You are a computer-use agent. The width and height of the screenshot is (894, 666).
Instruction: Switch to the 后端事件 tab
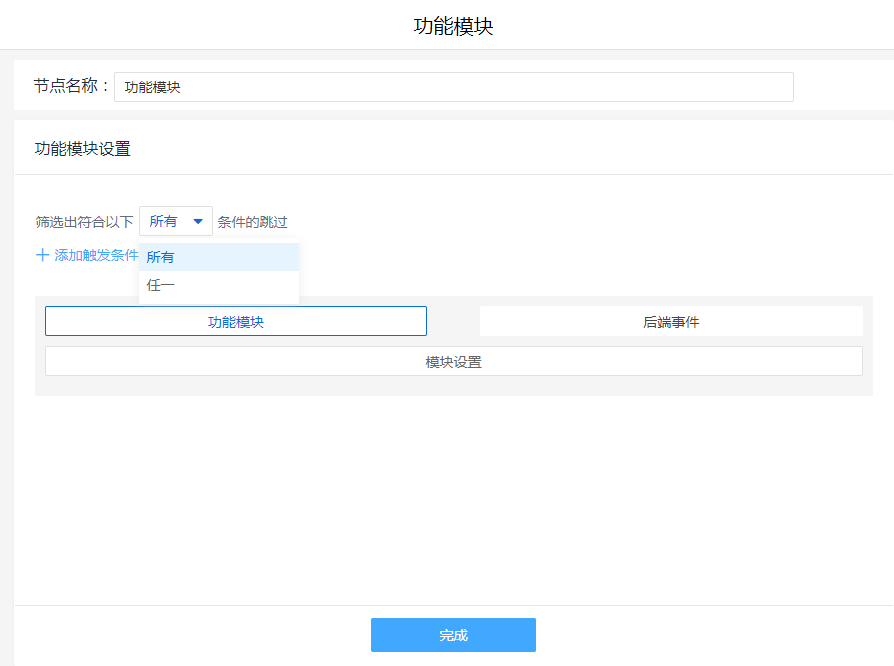(x=671, y=321)
